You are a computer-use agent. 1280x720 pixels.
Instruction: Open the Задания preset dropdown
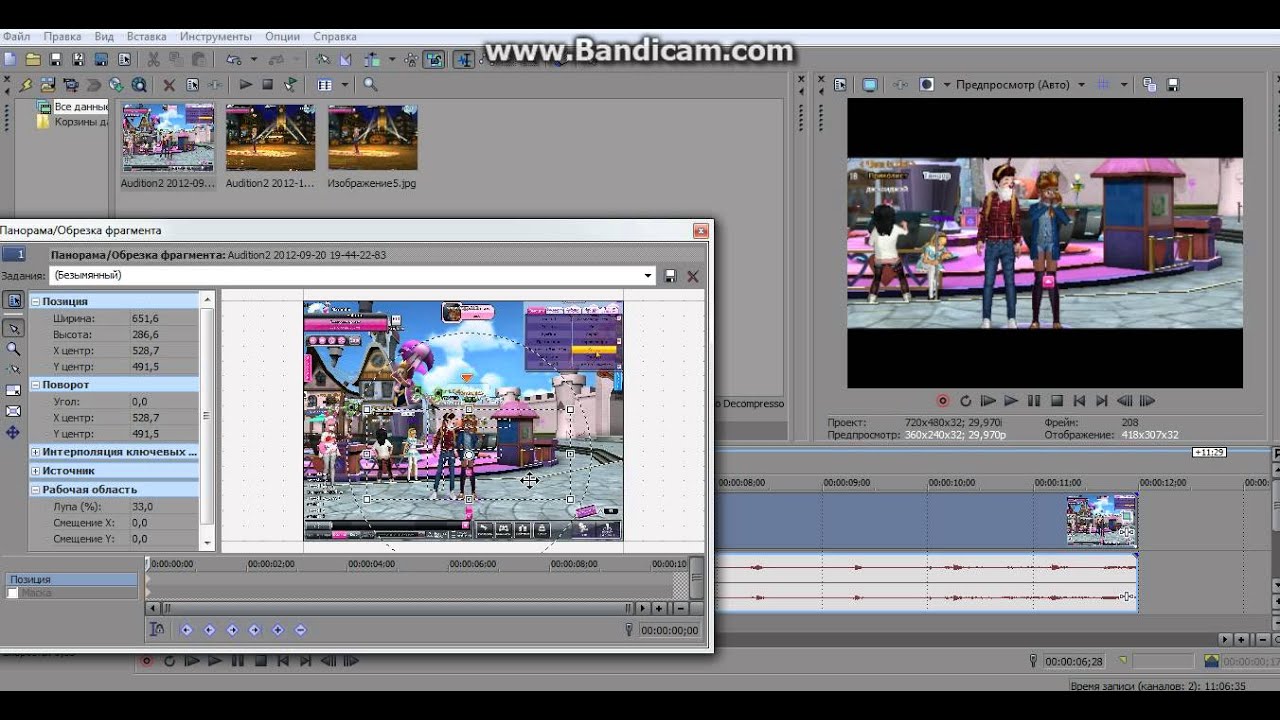point(648,276)
